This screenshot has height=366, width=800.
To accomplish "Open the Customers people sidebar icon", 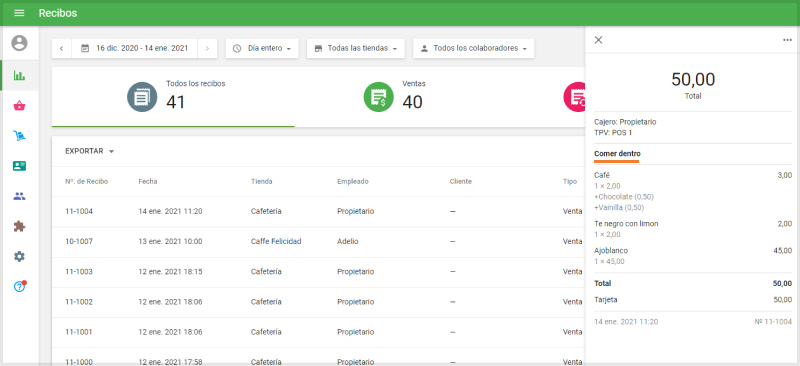I will pyautogui.click(x=19, y=197).
